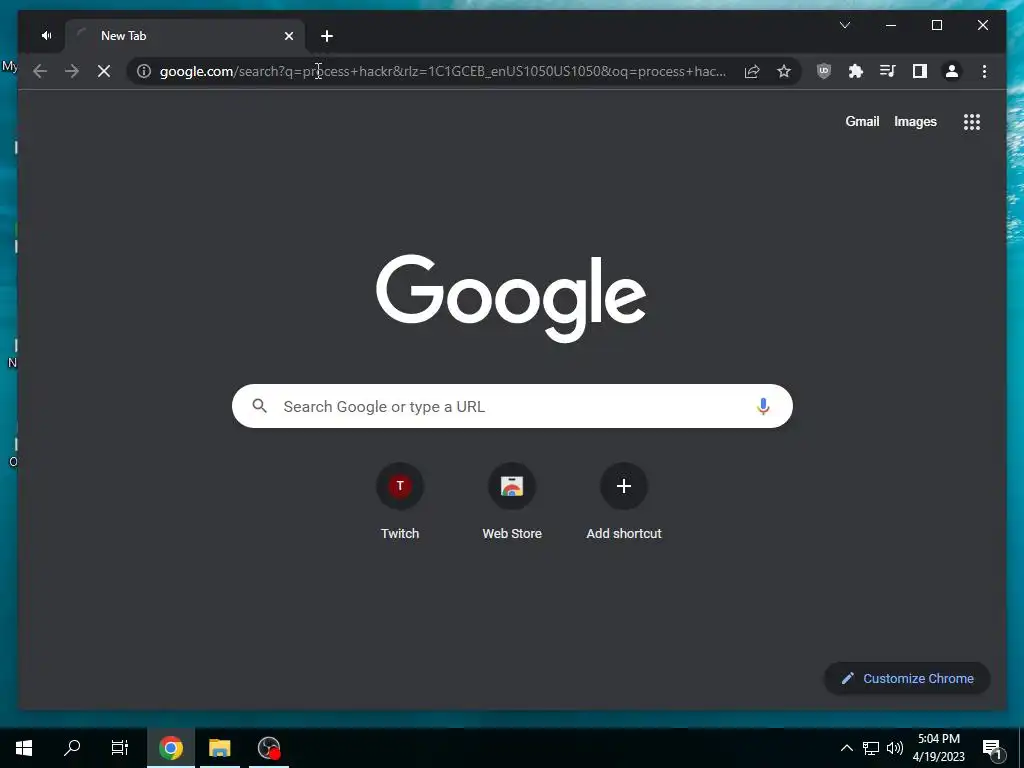This screenshot has height=768, width=1024.
Task: Open the Chrome three-dot menu
Action: pos(984,71)
